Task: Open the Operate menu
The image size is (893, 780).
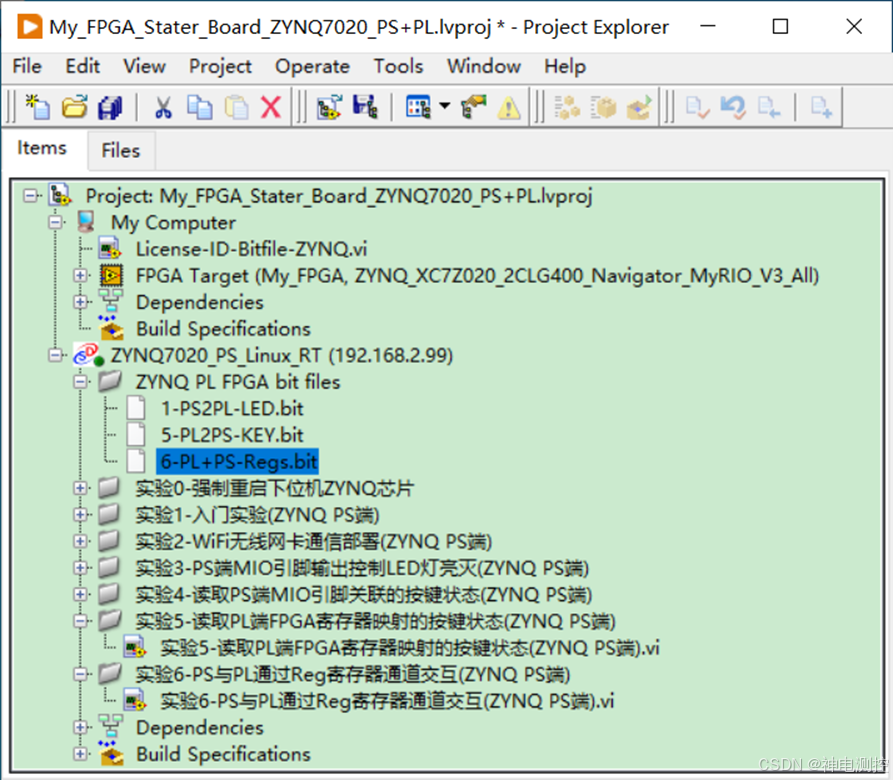Action: pyautogui.click(x=312, y=66)
